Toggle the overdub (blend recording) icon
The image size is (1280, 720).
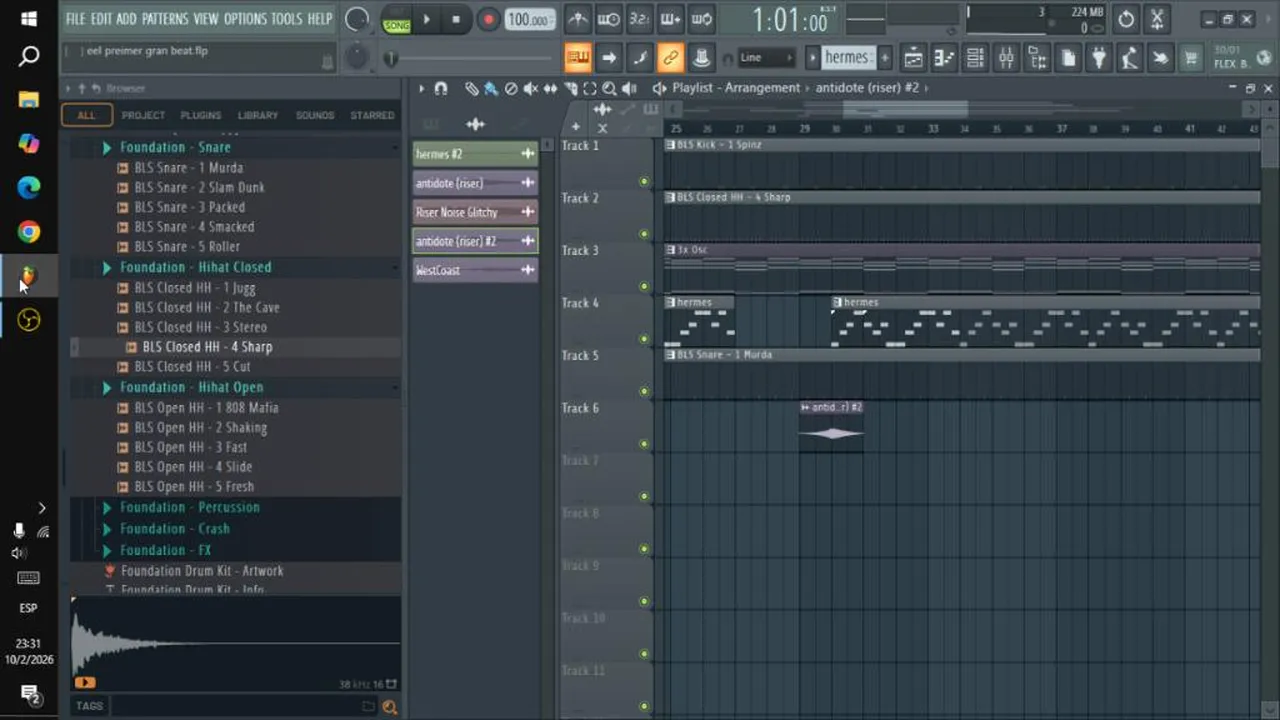coord(671,19)
